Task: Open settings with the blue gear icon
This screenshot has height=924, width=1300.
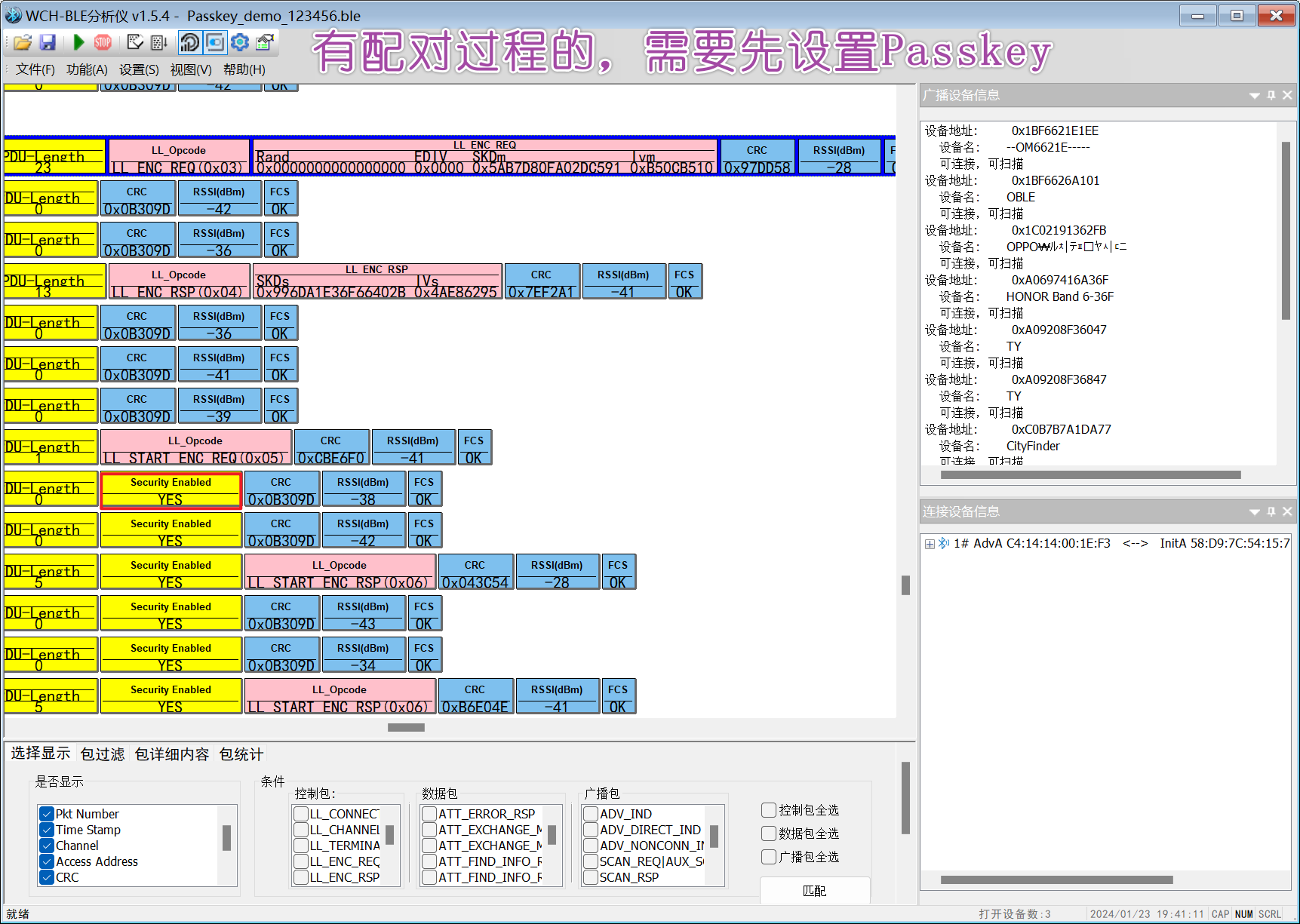Action: (x=240, y=43)
